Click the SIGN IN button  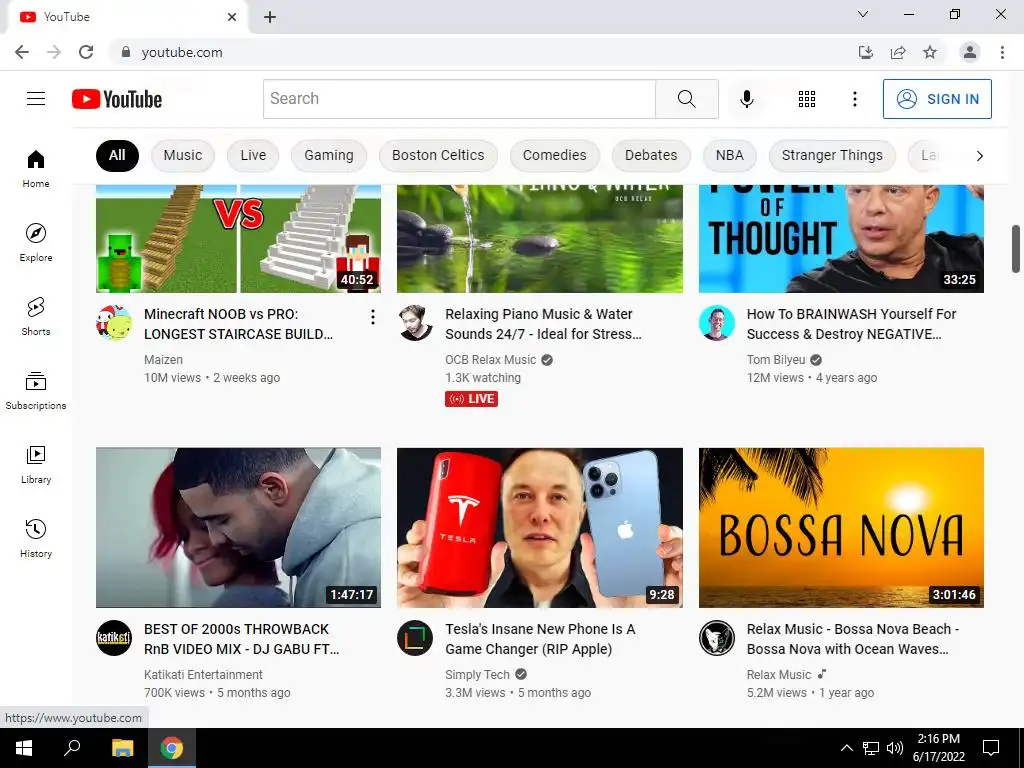(937, 99)
